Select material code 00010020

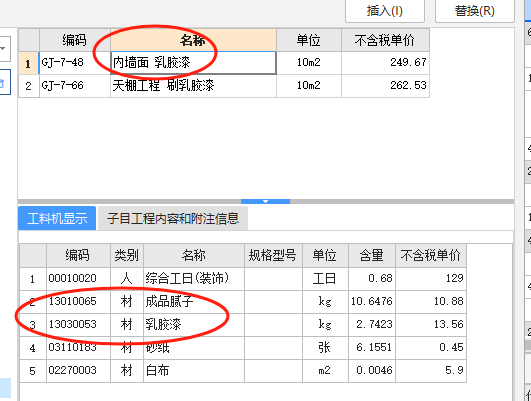[79, 279]
